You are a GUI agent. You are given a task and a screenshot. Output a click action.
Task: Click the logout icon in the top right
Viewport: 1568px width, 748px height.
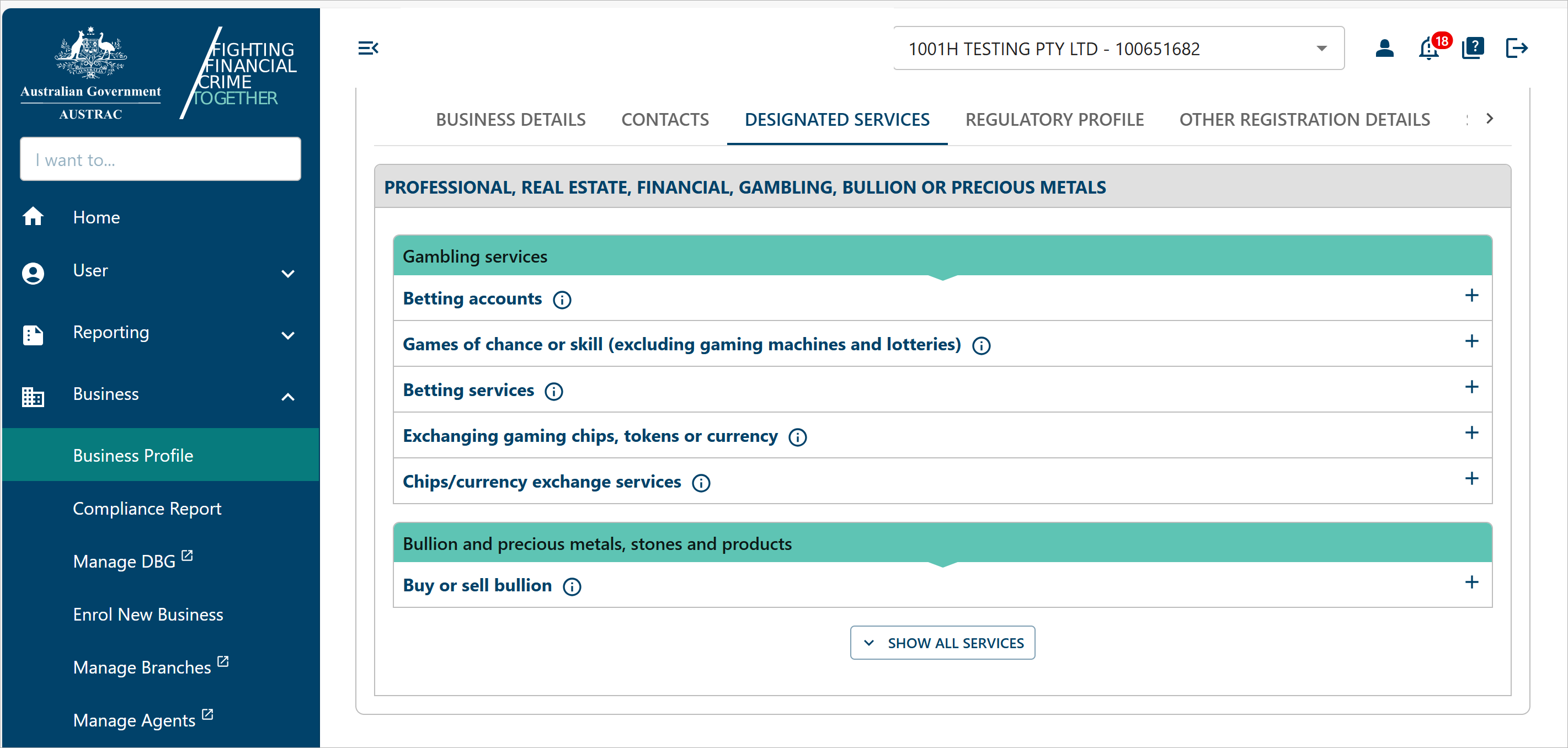1517,48
